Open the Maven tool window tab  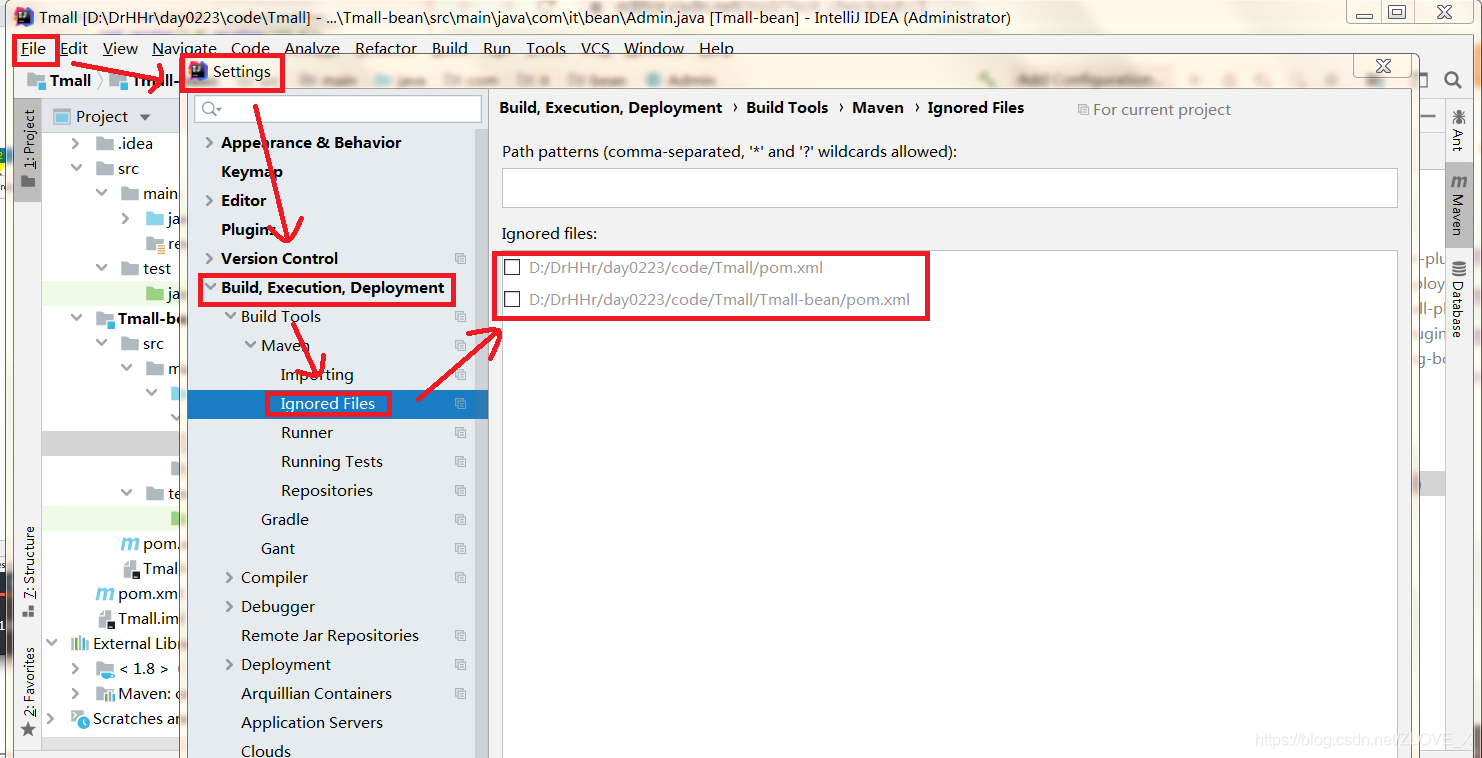1457,205
